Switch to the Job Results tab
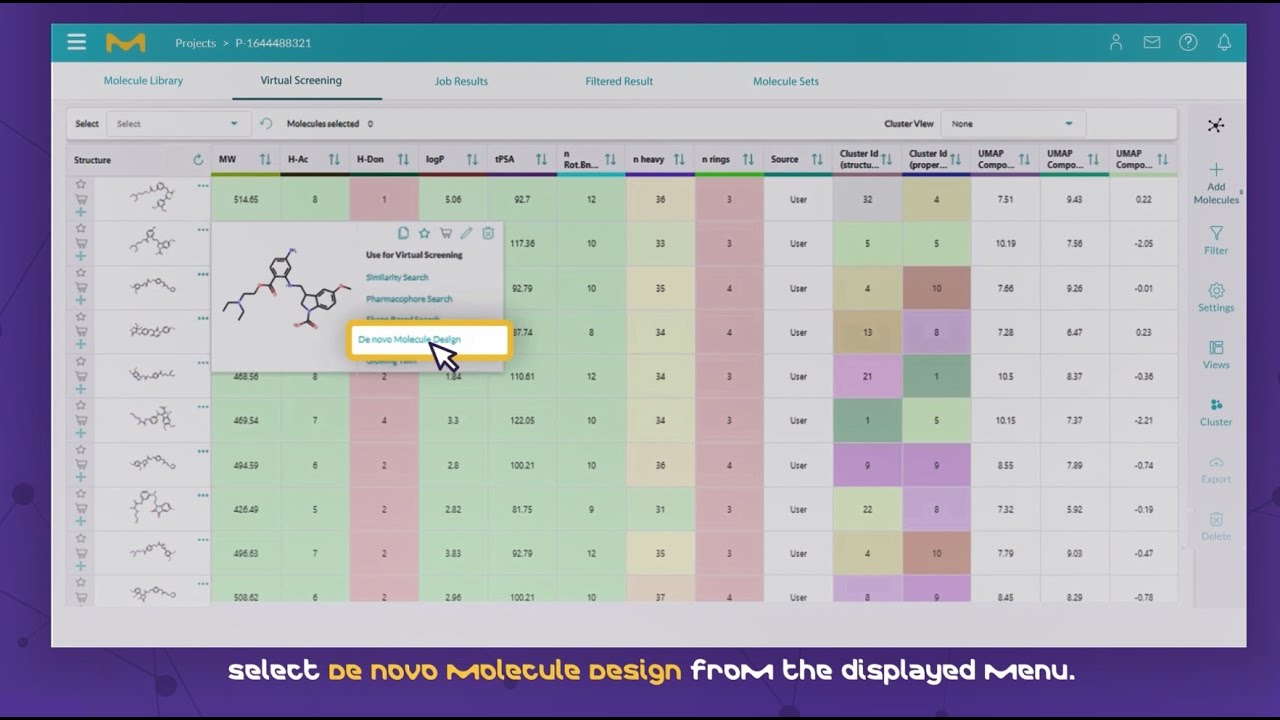The height and width of the screenshot is (720, 1280). pyautogui.click(x=461, y=81)
